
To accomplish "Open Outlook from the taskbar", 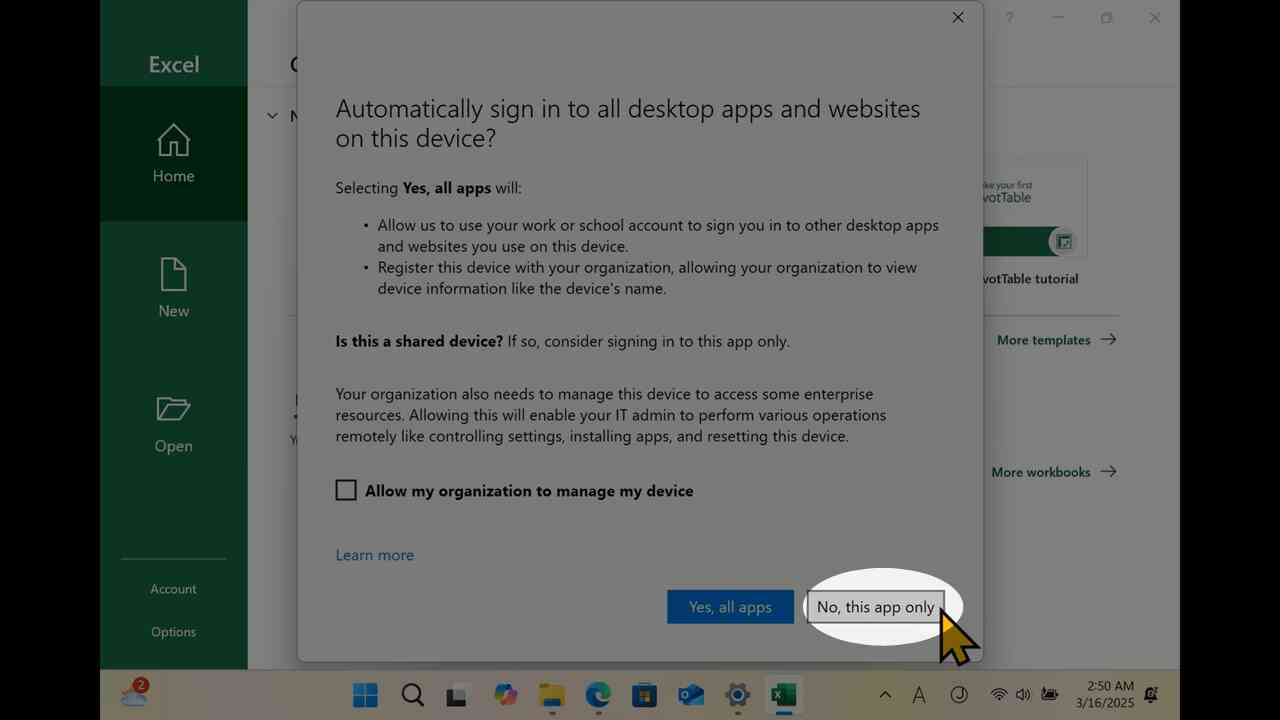I will click(x=691, y=694).
